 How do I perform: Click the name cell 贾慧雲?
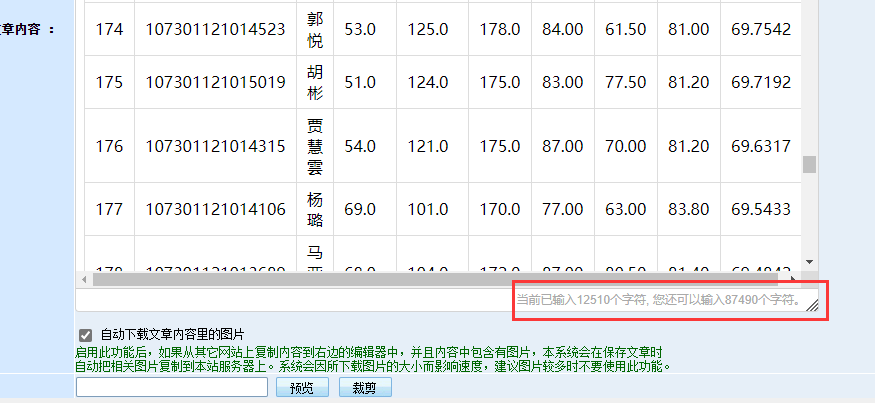[315, 146]
